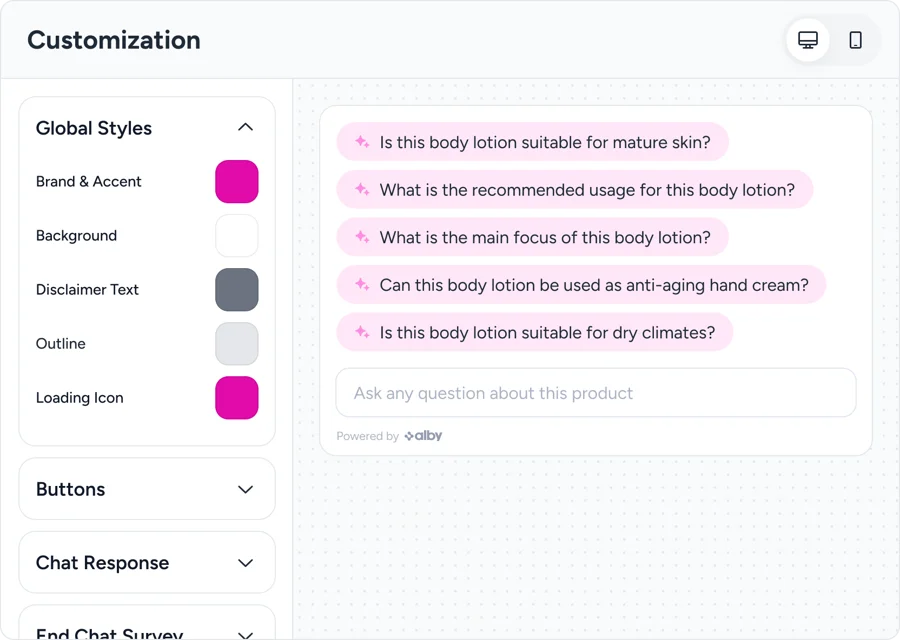Open the Outline color swatch

pos(236,343)
